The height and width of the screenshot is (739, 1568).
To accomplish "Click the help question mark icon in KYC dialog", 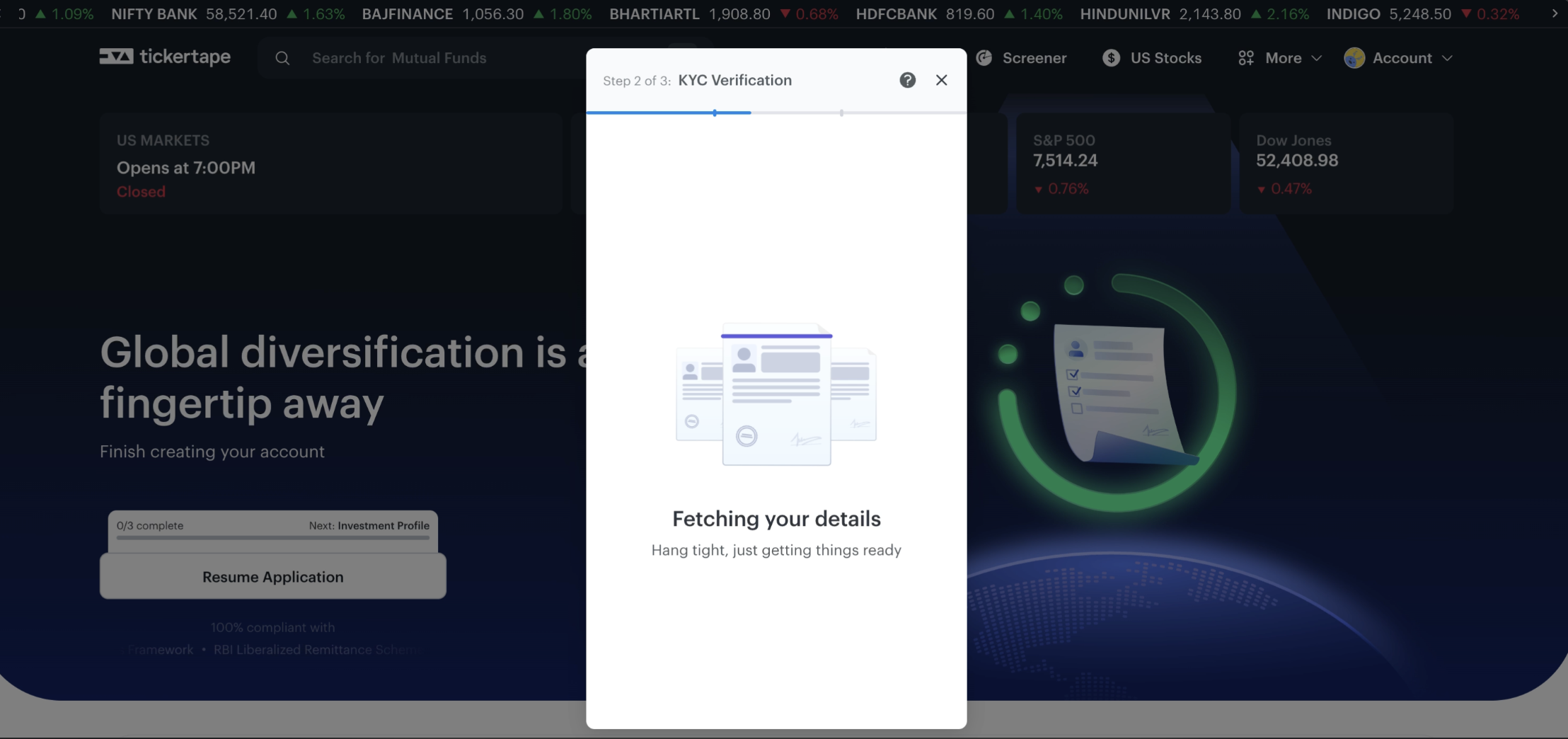I will [x=907, y=80].
